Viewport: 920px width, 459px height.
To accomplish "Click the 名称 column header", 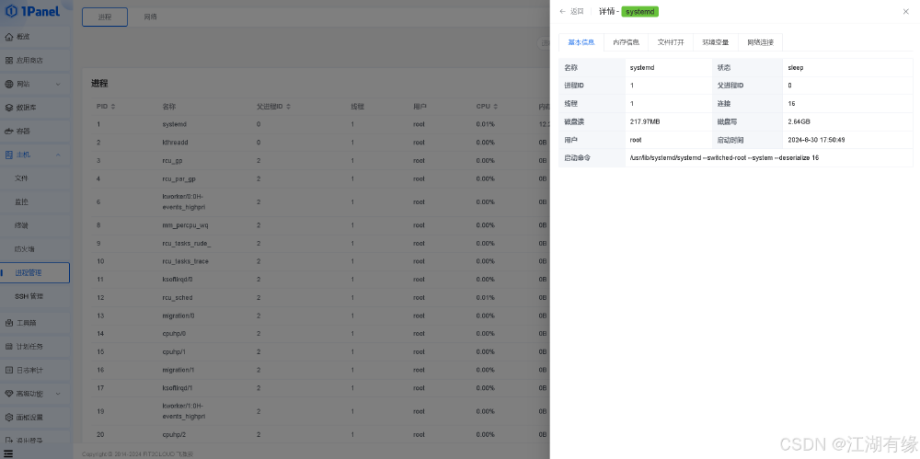I will click(x=169, y=107).
